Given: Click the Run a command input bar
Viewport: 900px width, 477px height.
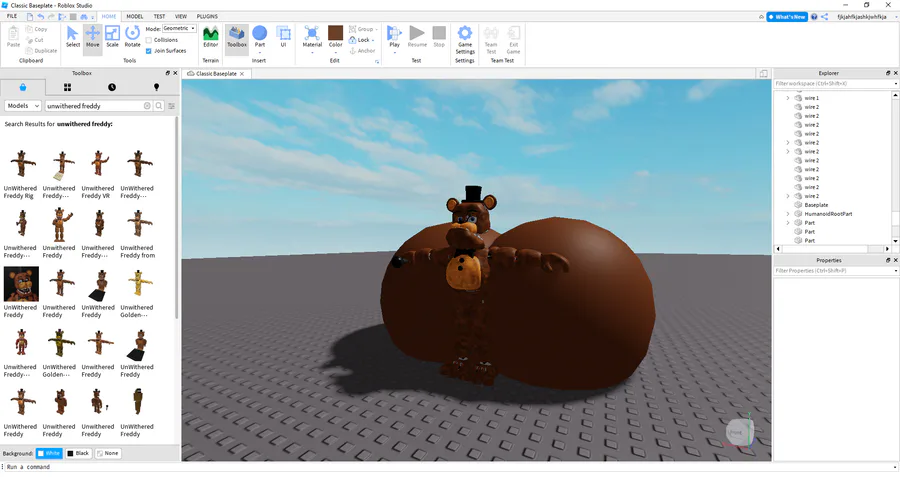Looking at the screenshot, I should pos(448,467).
